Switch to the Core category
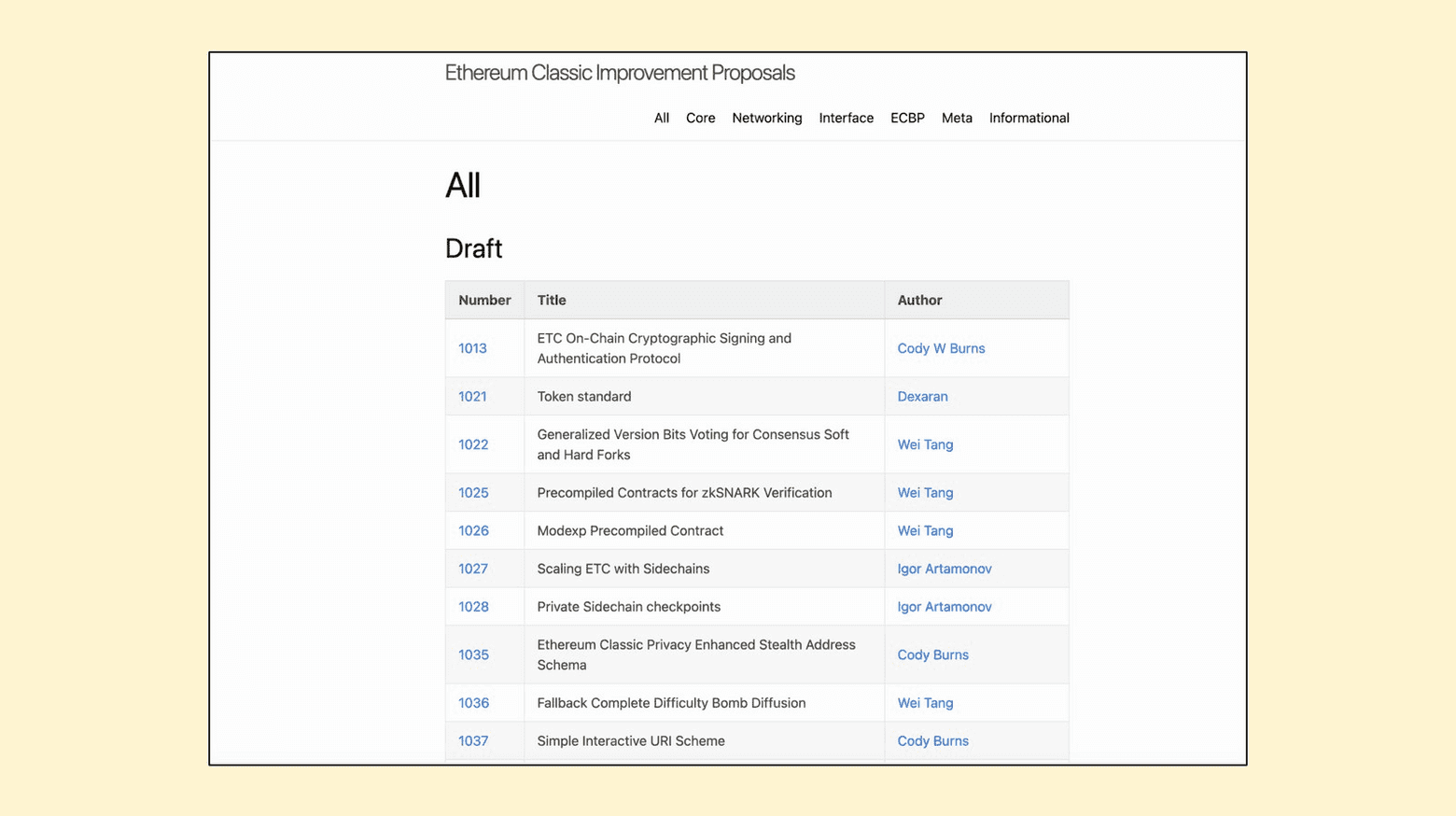The width and height of the screenshot is (1456, 816). 700,118
